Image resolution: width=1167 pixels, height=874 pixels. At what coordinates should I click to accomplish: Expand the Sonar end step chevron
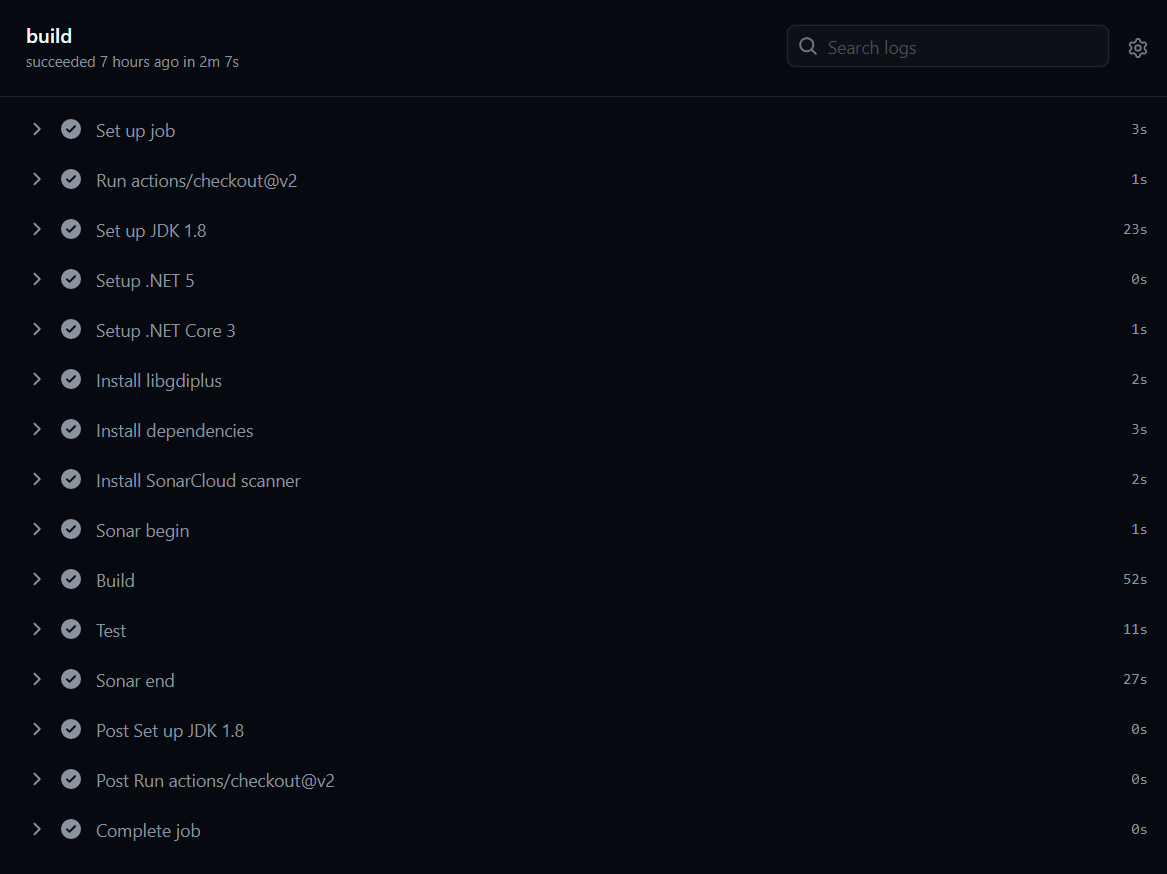(x=36, y=679)
